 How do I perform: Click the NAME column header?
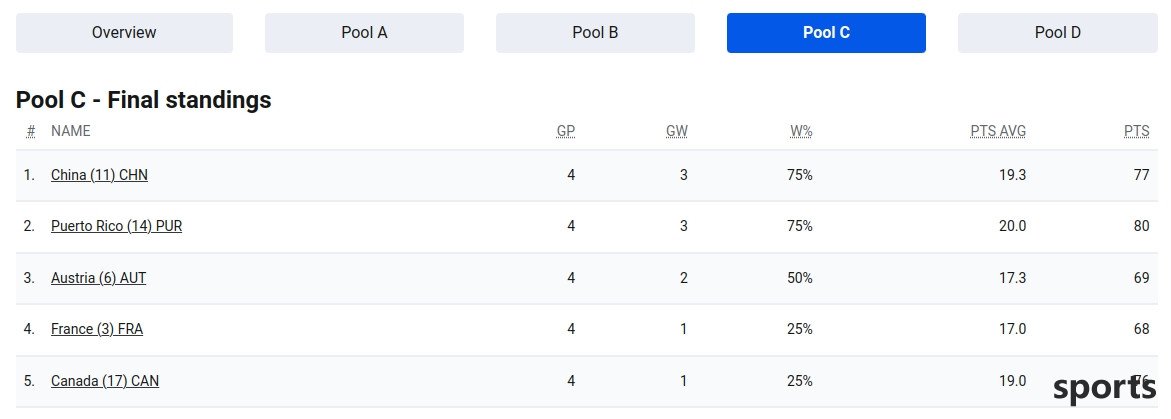70,131
